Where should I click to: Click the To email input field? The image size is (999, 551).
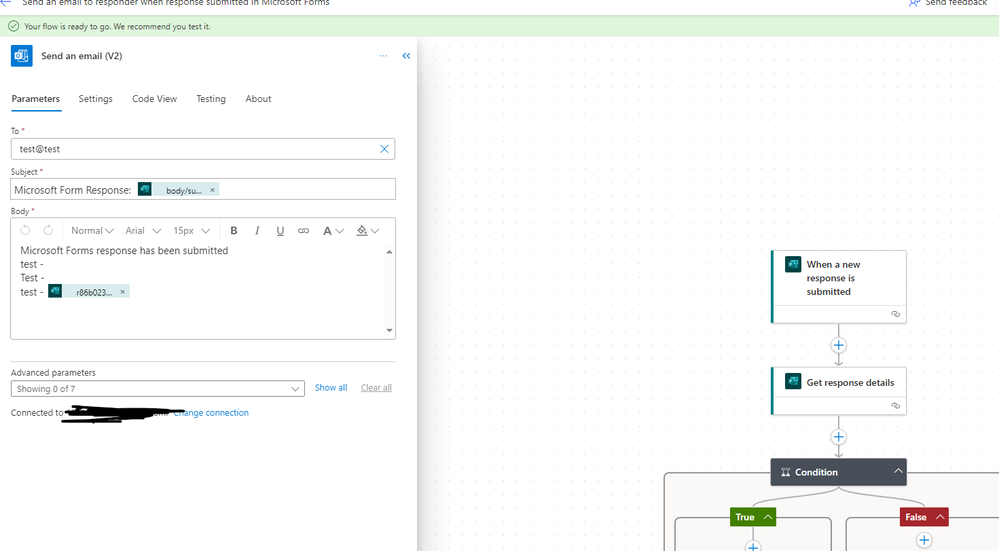[203, 149]
